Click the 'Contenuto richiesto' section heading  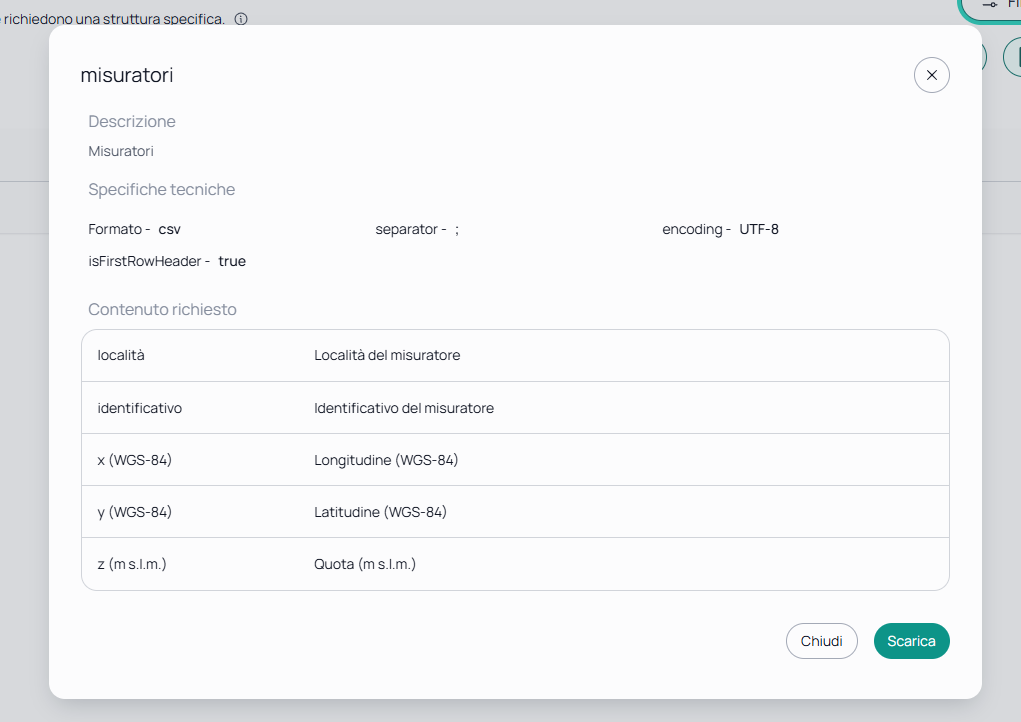pos(162,309)
